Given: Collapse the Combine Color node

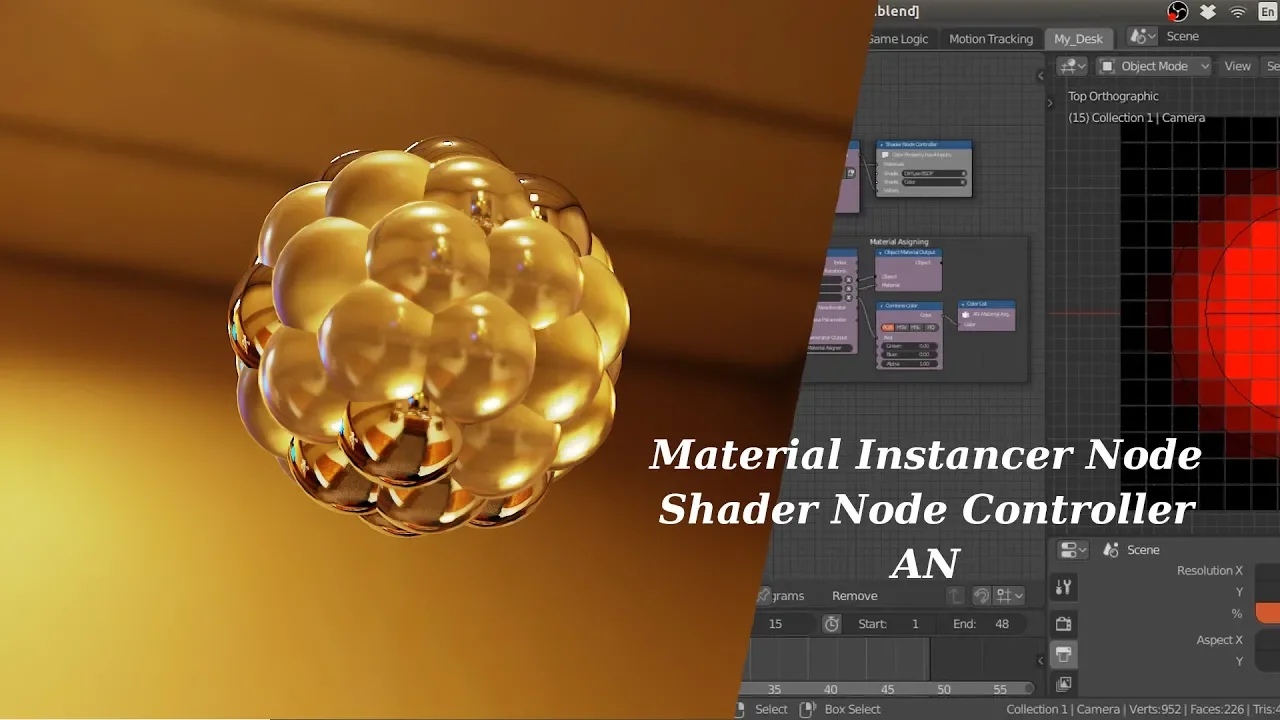Looking at the screenshot, I should click(882, 305).
